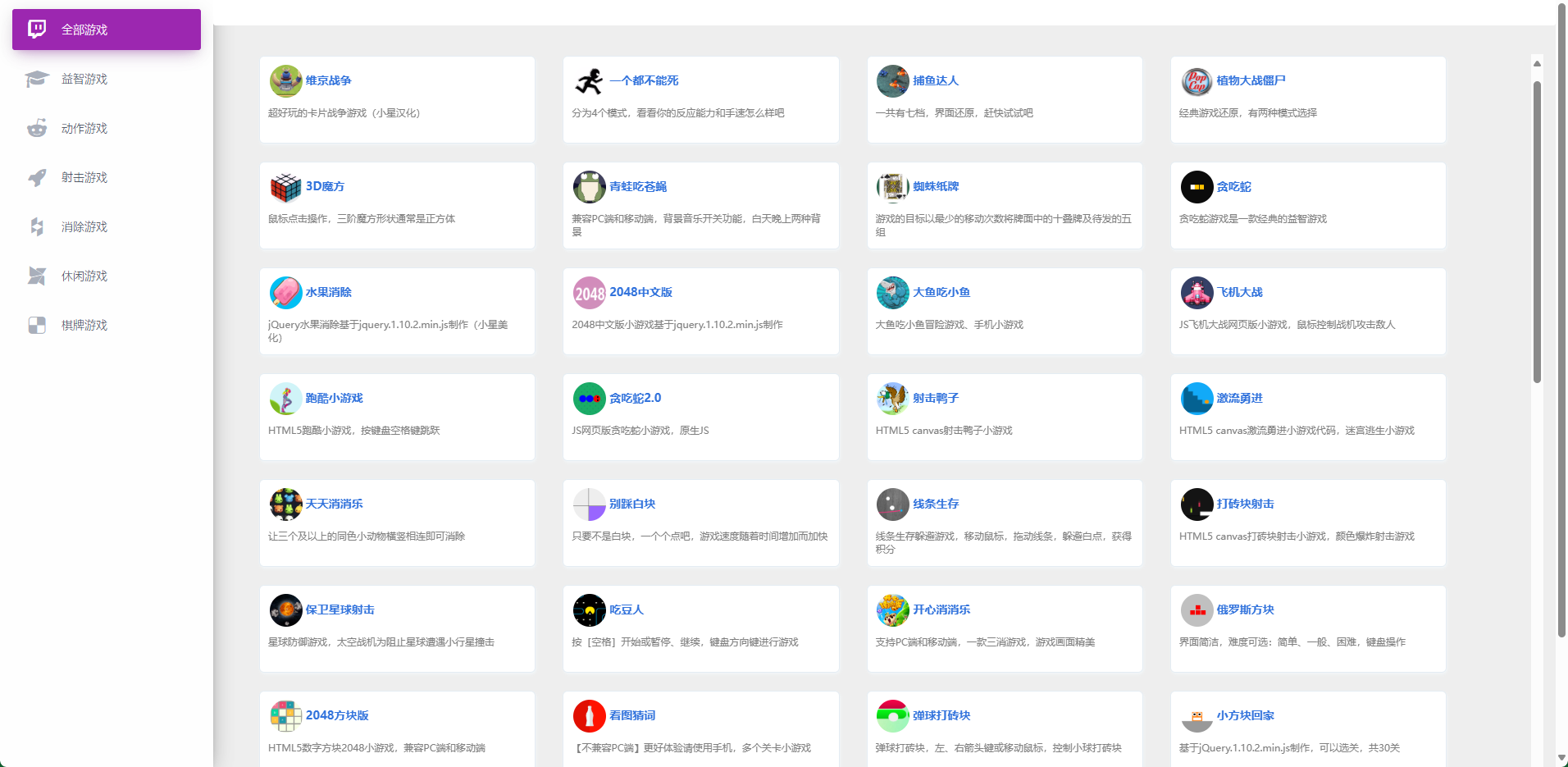
Task: Open the 维京战争 game link
Action: [x=328, y=80]
